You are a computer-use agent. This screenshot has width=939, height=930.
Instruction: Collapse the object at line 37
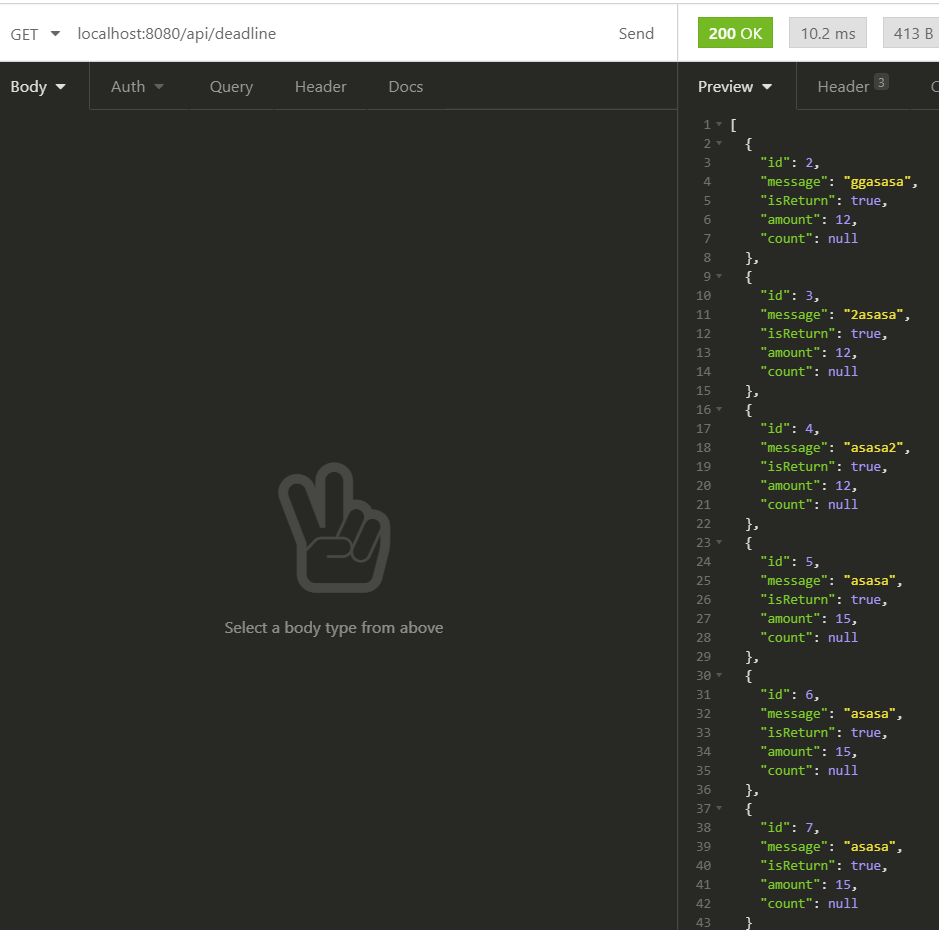pyautogui.click(x=719, y=808)
